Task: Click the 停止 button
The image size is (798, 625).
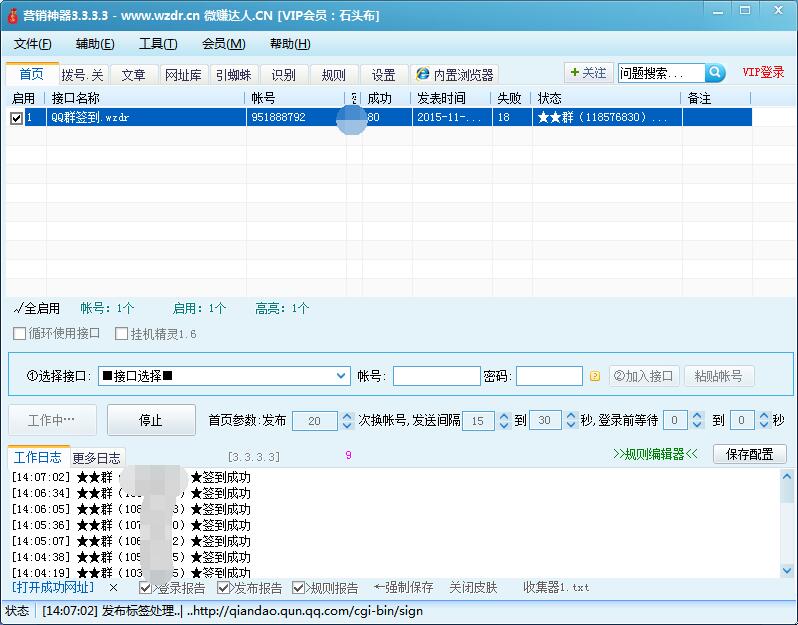Action: (151, 420)
